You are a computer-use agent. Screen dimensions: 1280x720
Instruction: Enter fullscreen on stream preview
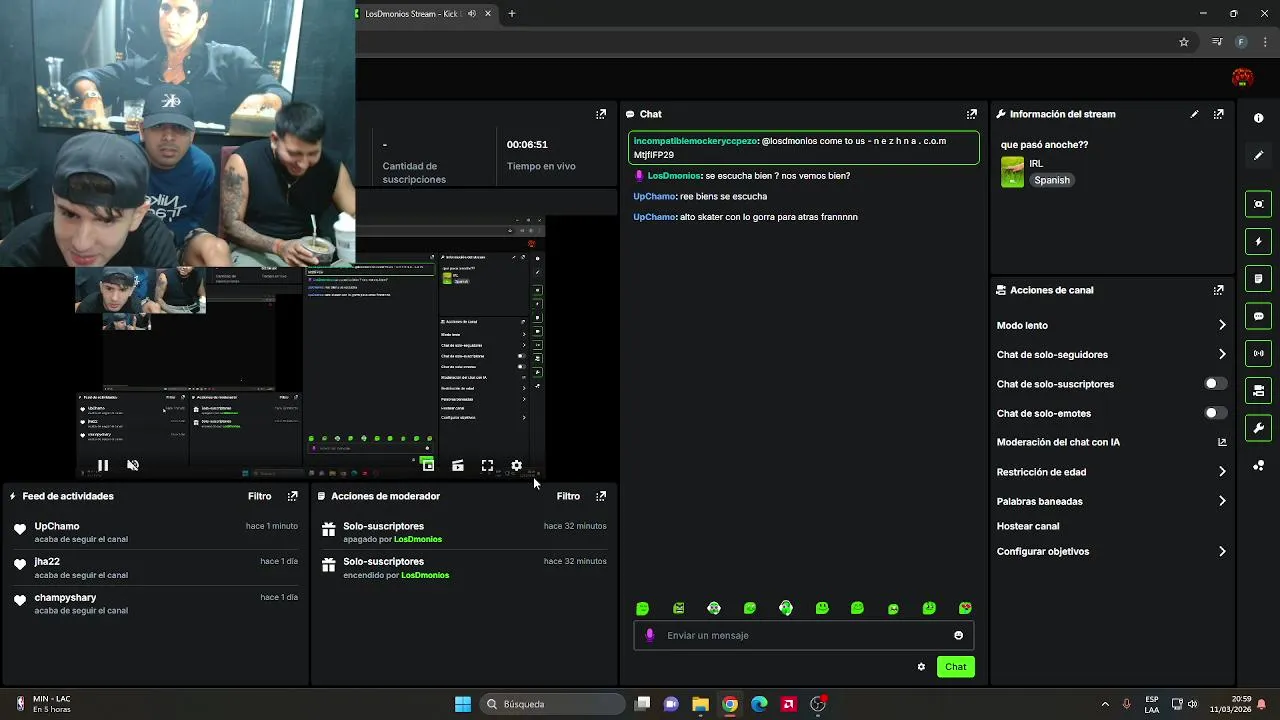pos(487,465)
